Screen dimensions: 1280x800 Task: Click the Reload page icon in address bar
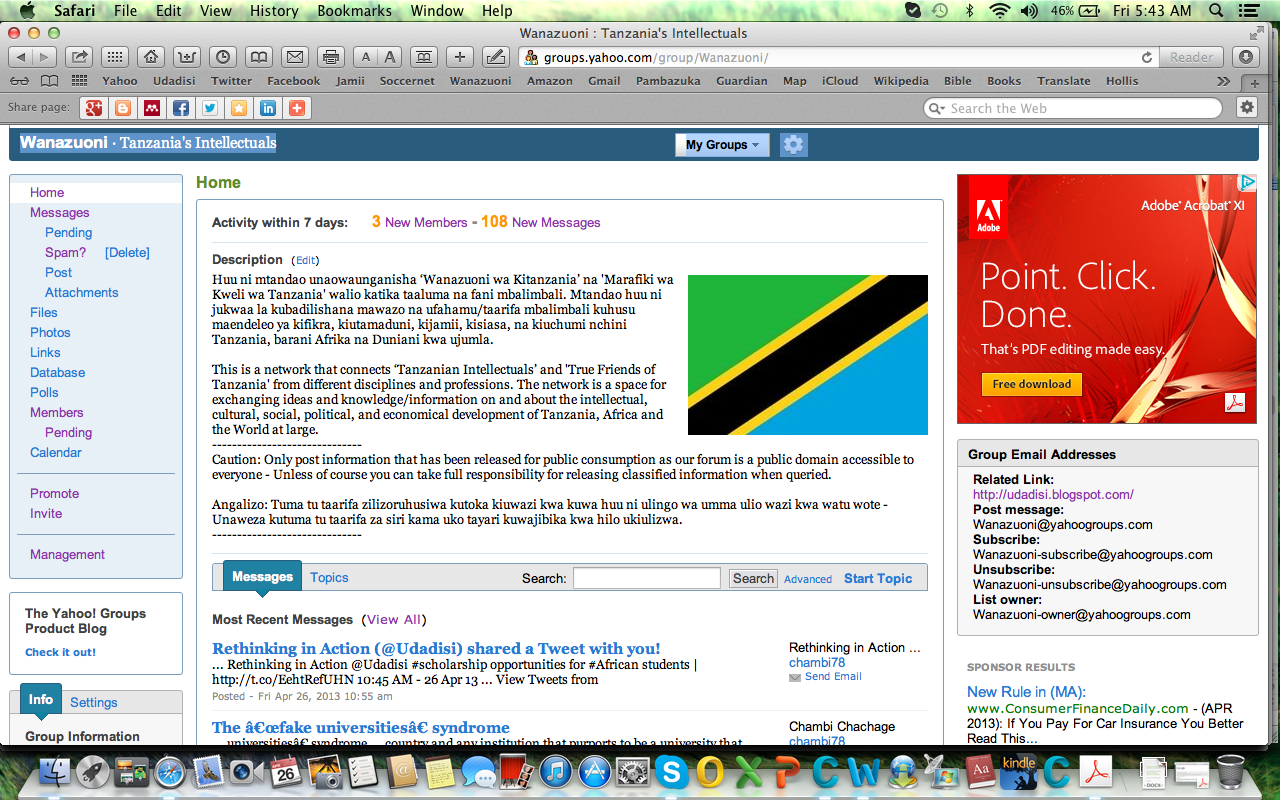(x=1147, y=58)
